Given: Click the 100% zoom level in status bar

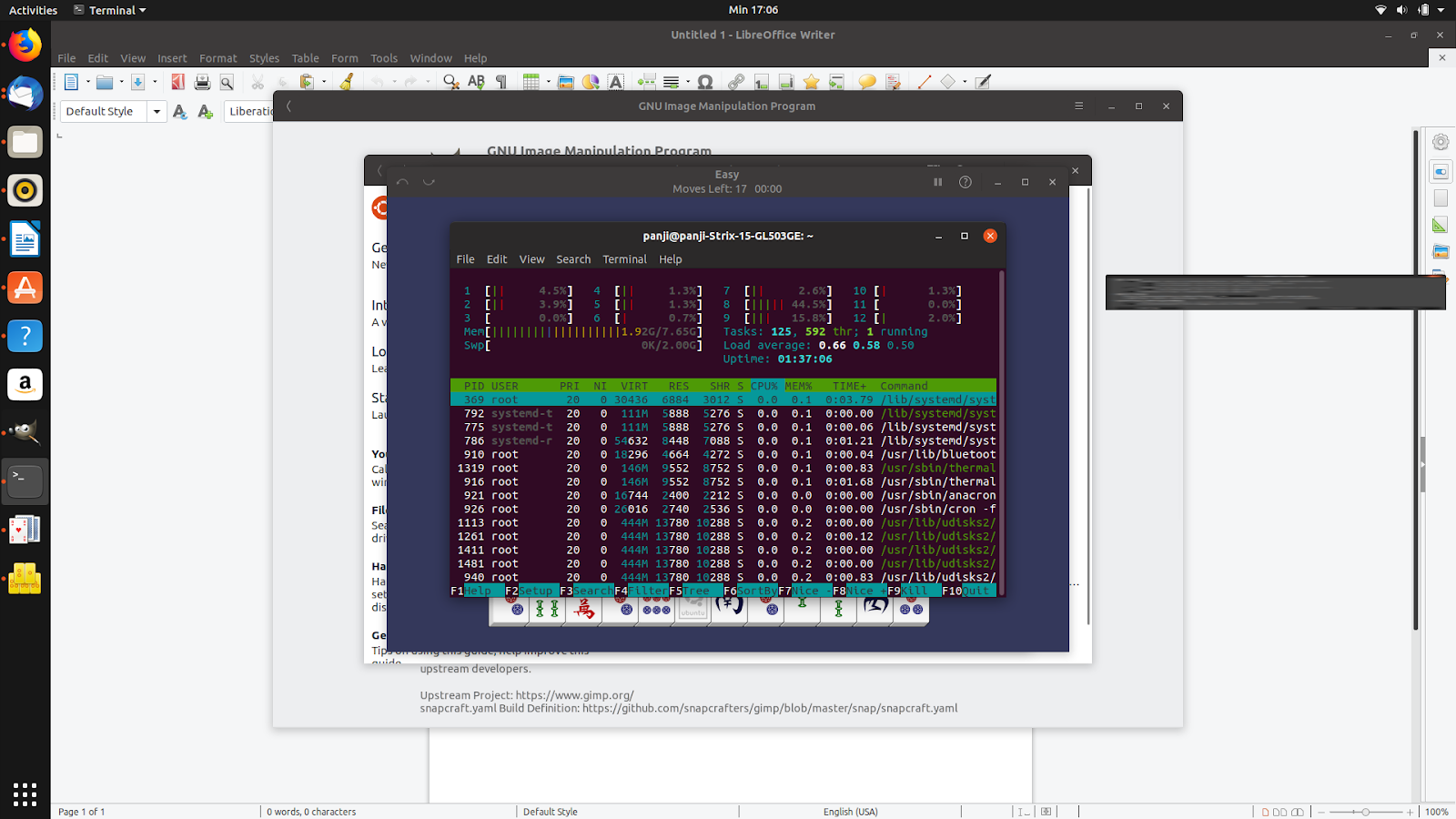Looking at the screenshot, I should click(x=1437, y=812).
